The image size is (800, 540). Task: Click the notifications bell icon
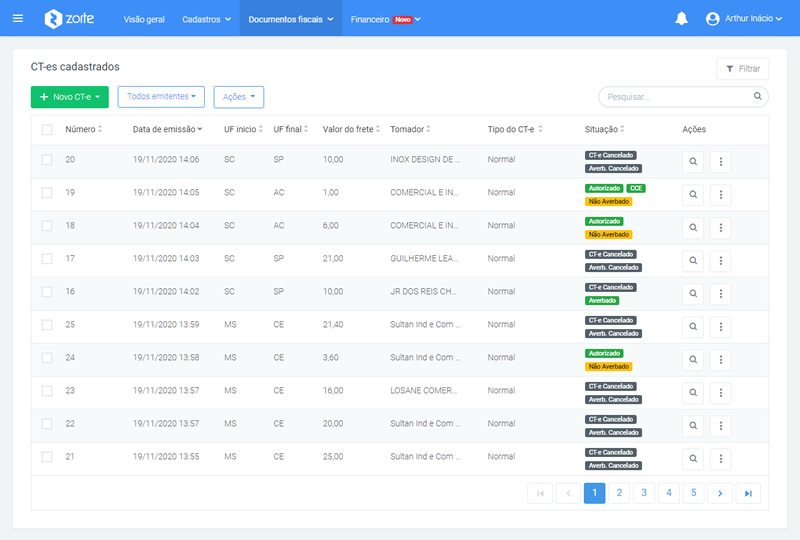click(x=681, y=19)
